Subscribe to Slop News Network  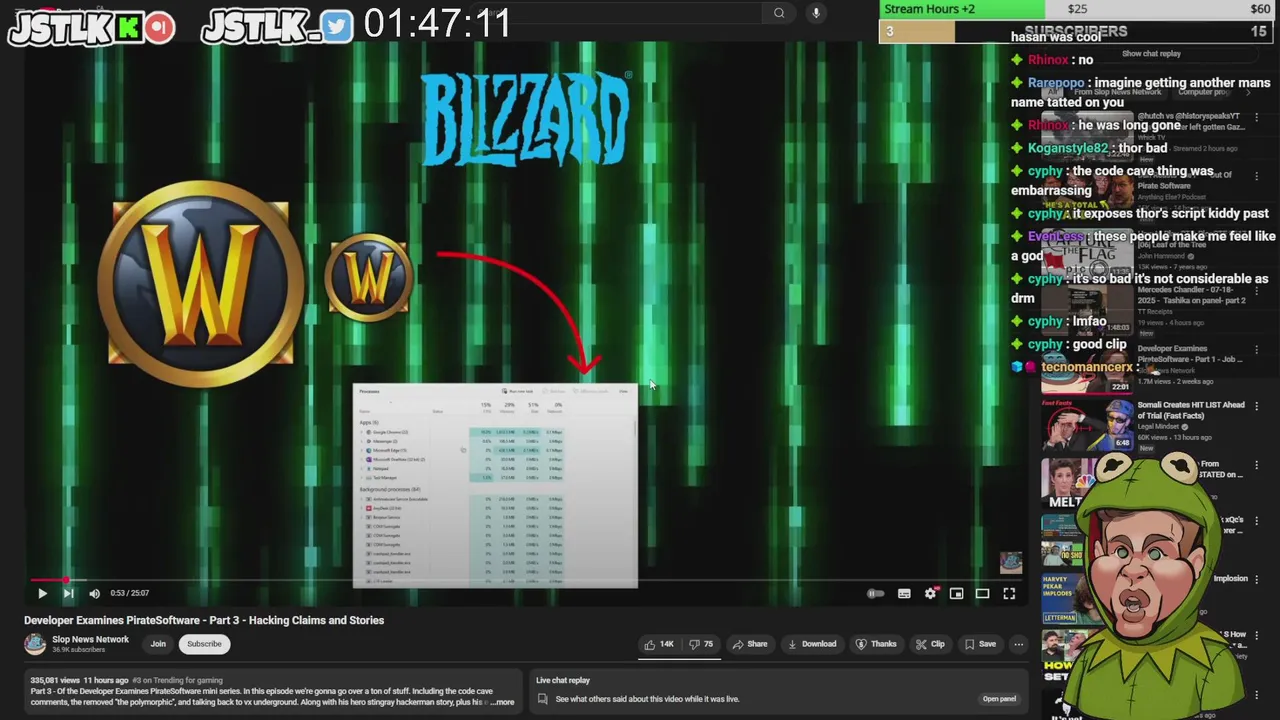point(204,644)
